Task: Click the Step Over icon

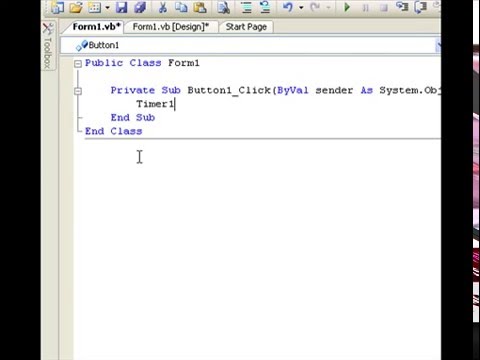Action: coord(421,7)
